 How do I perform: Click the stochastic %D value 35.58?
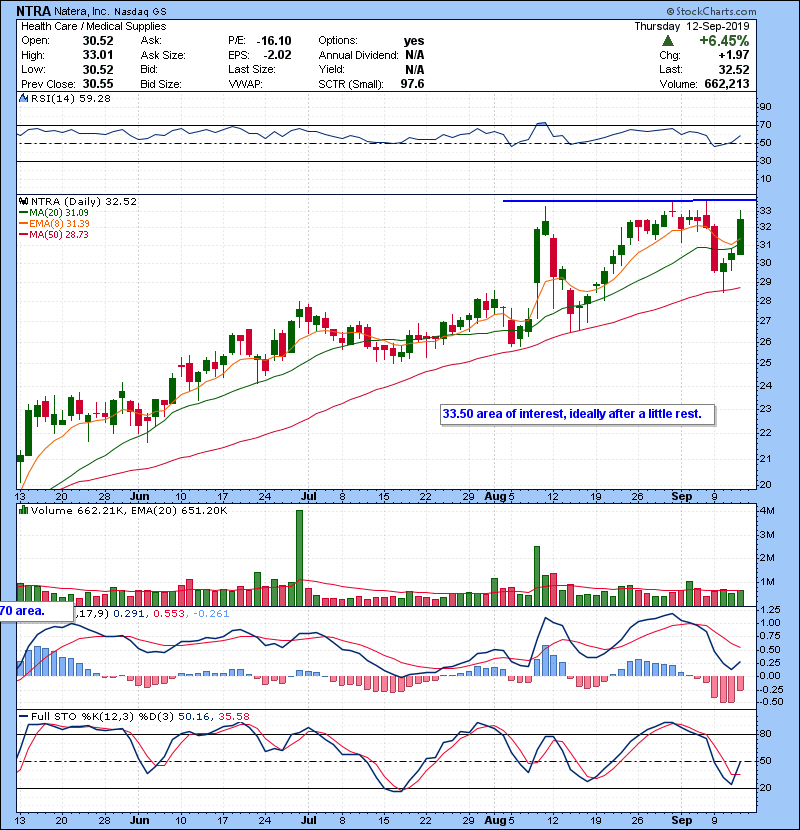tap(233, 717)
